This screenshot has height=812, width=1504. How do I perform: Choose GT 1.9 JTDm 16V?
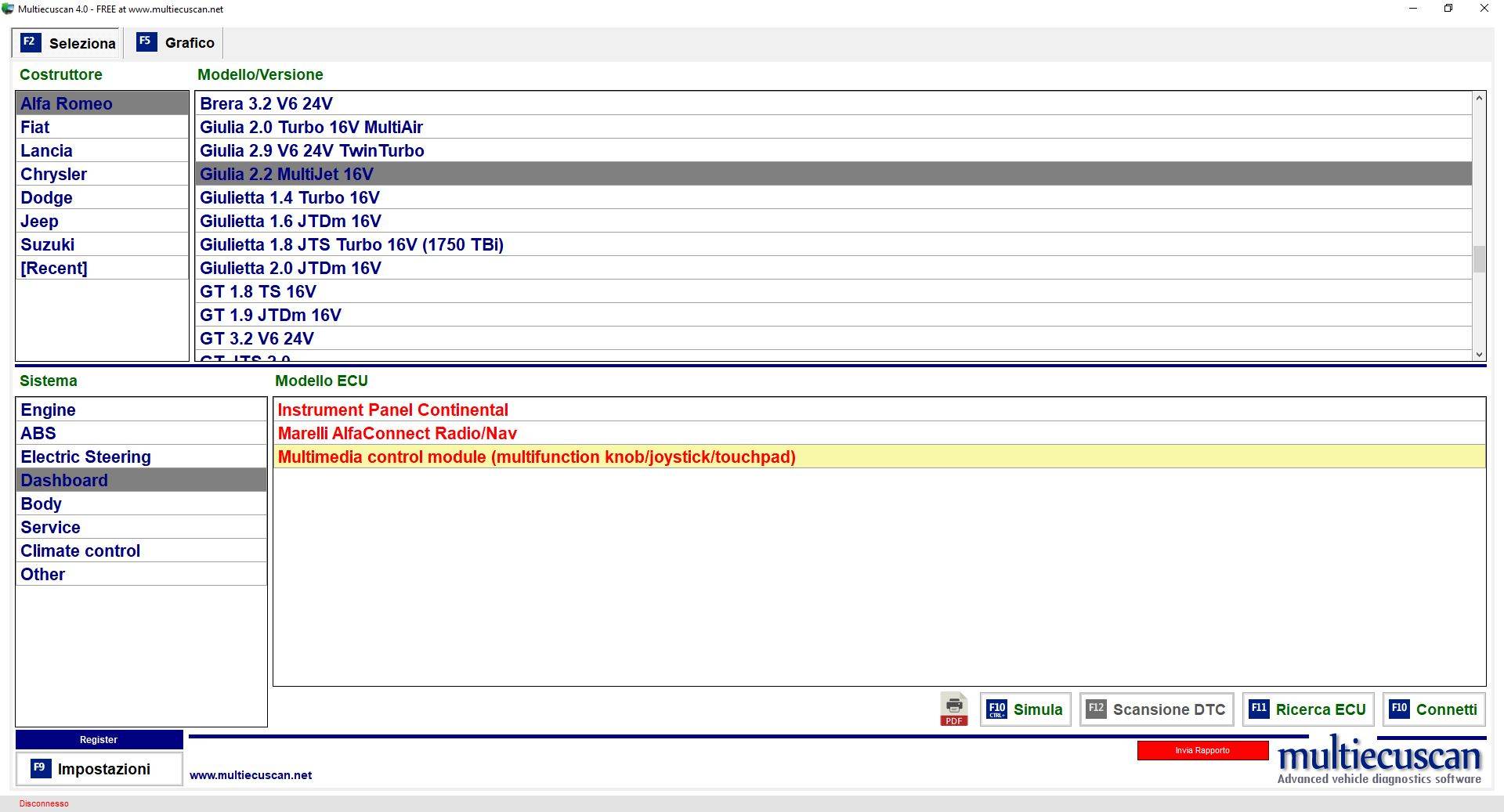pyautogui.click(x=833, y=315)
